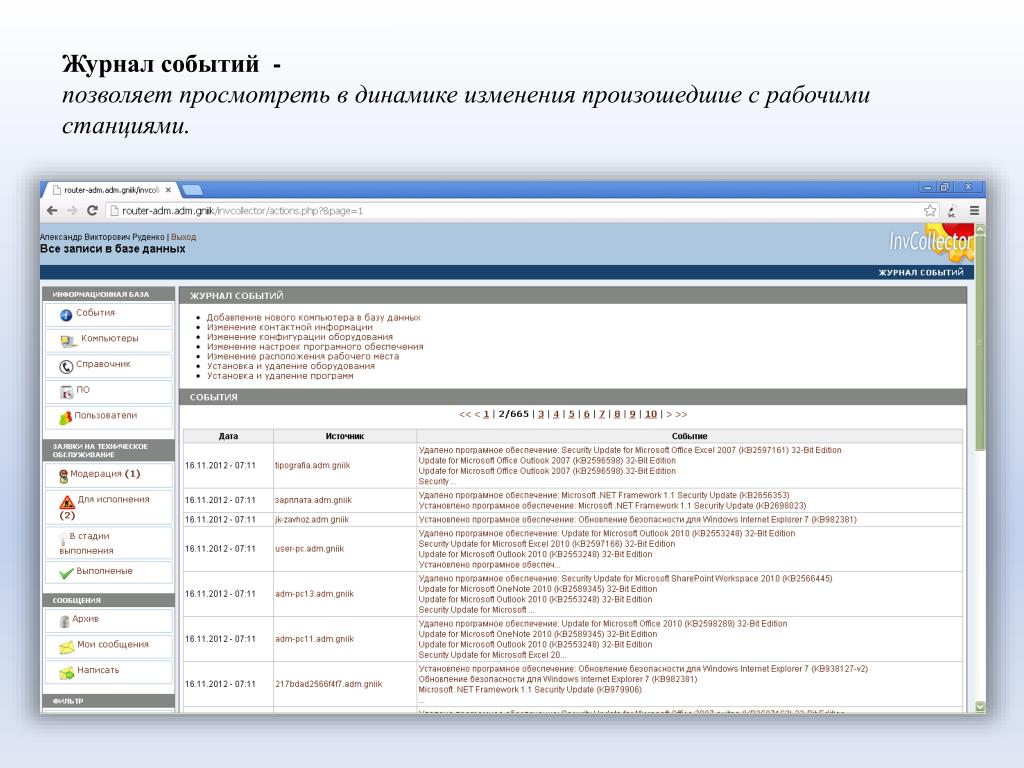Viewport: 1024px width, 768px height.
Task: Click the Пользователи users icon
Action: coord(65,417)
